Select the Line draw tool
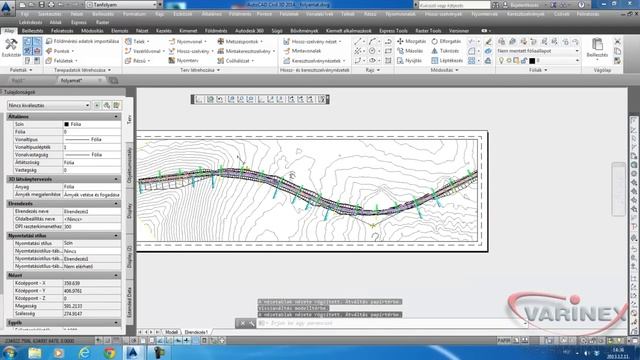 click(x=358, y=41)
